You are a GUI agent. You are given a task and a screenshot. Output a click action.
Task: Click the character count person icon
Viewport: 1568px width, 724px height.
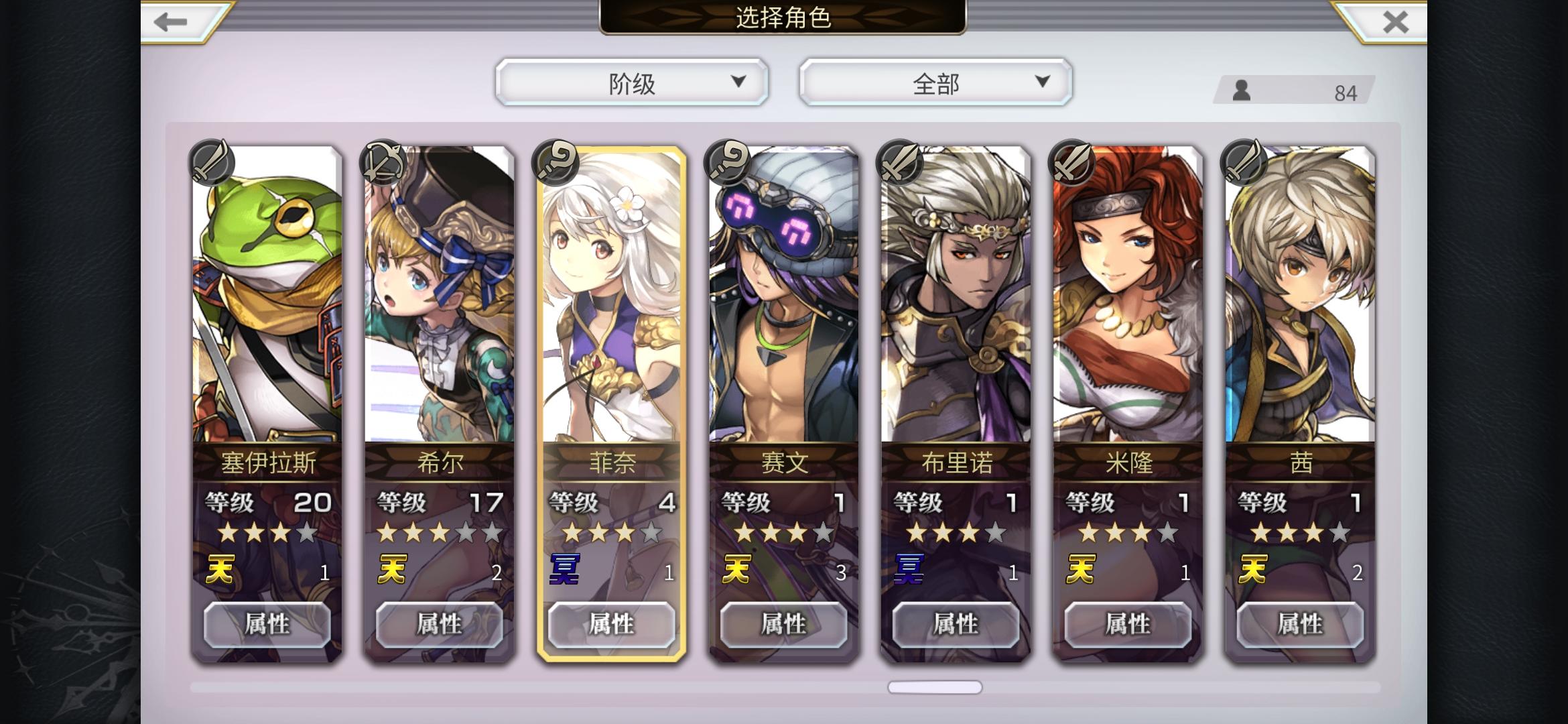[x=1242, y=90]
